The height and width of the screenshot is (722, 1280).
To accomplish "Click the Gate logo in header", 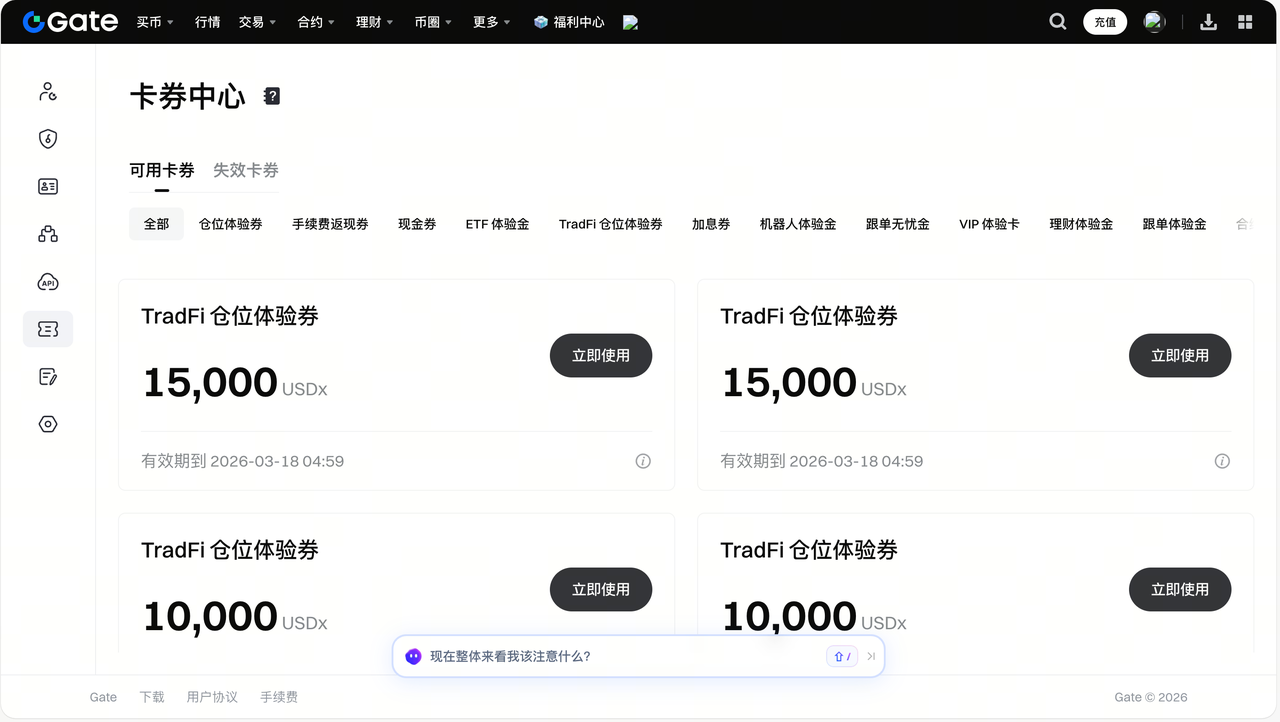I will 70,22.
